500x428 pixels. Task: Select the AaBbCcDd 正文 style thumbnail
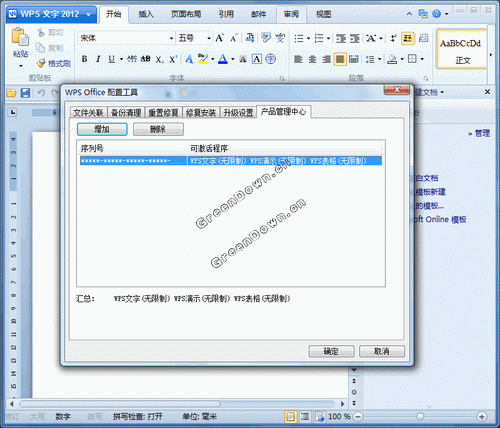462,49
